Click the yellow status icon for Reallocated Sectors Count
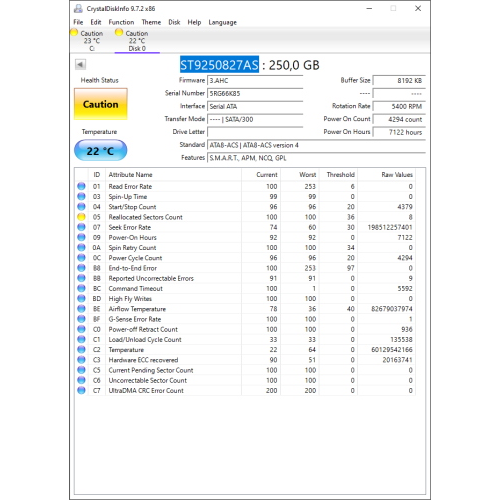Viewport: 500px width, 500px height. pyautogui.click(x=81, y=217)
